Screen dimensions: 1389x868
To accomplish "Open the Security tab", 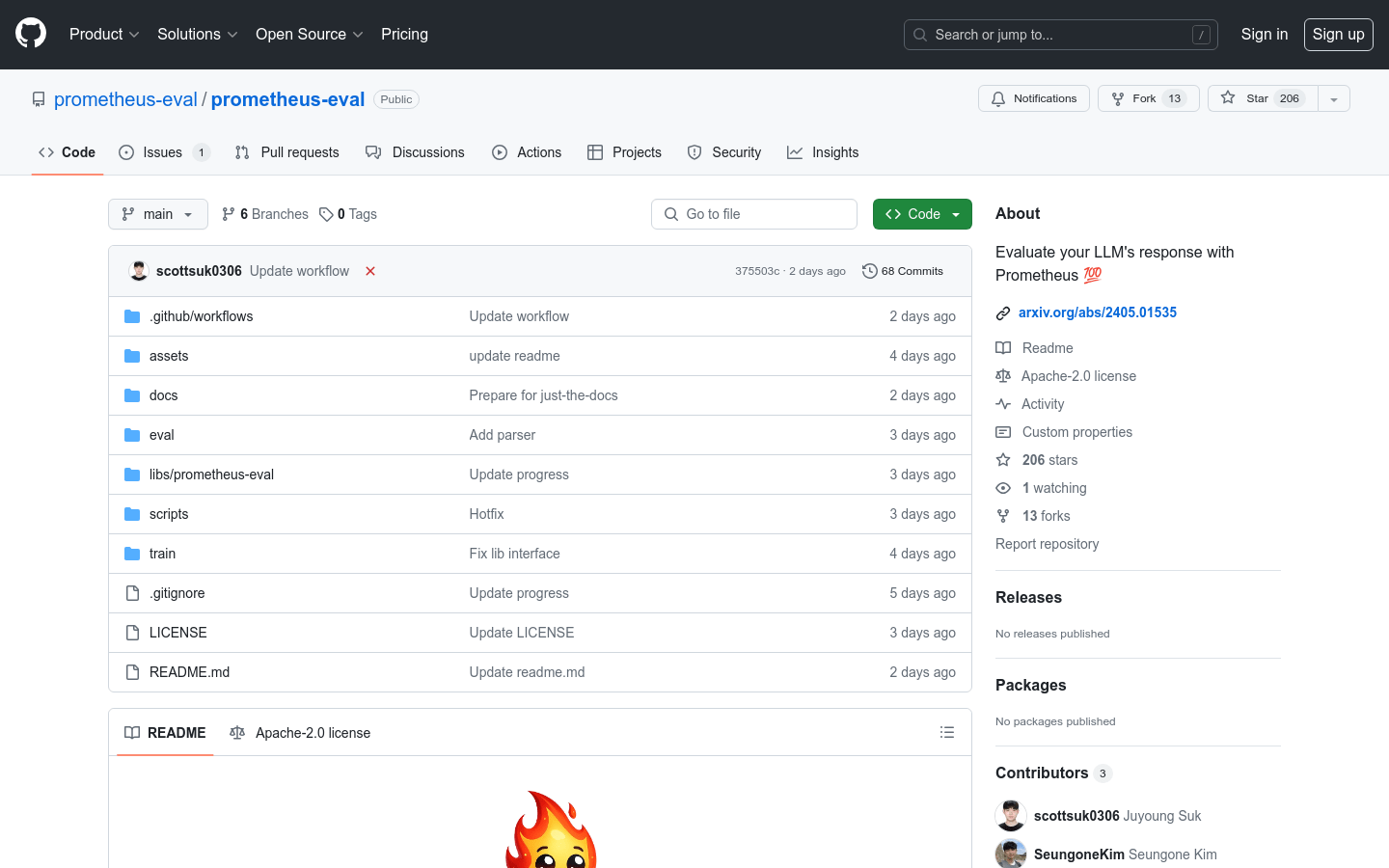I will (x=724, y=152).
